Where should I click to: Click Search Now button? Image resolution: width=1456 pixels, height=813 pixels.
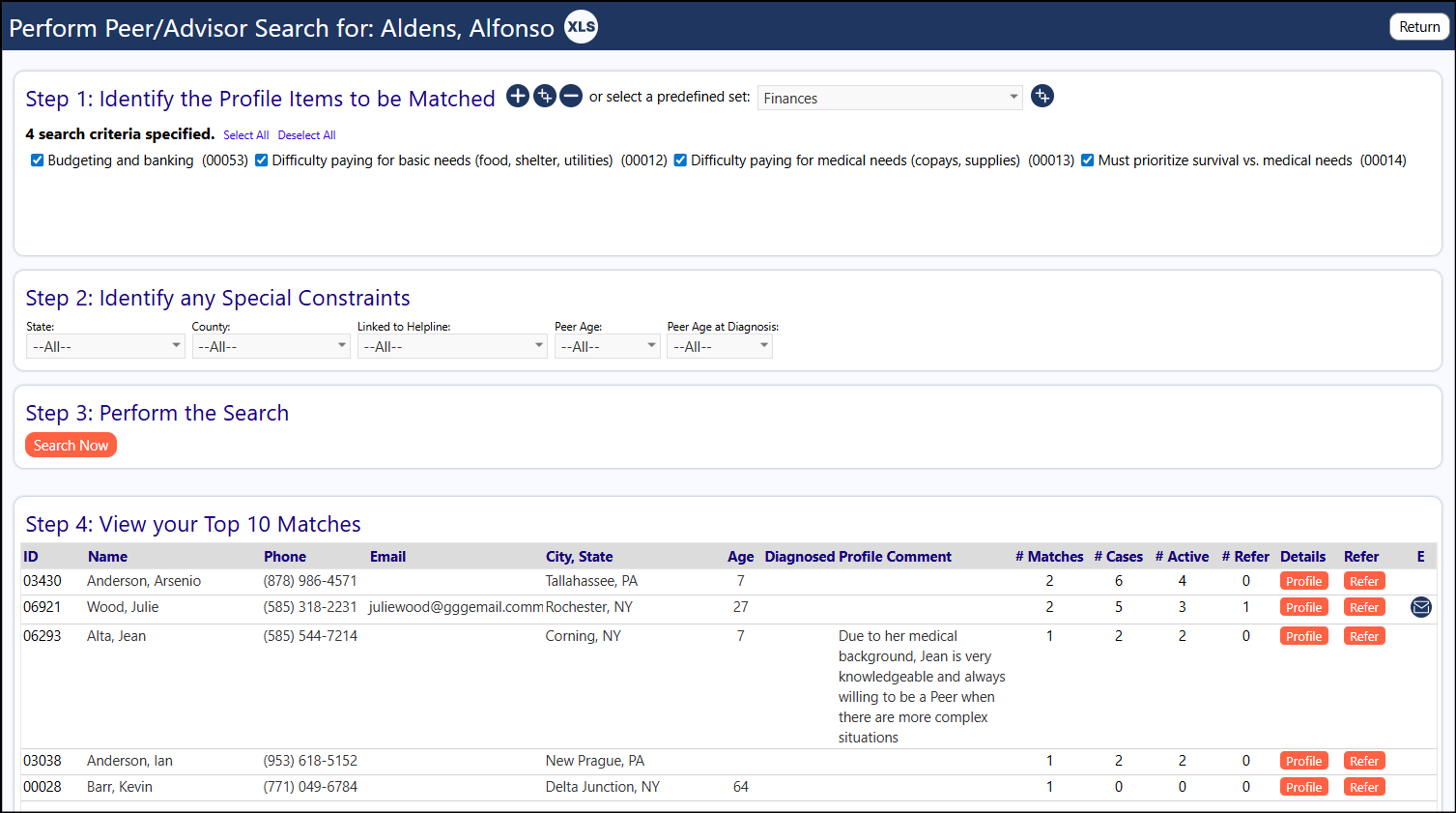71,445
